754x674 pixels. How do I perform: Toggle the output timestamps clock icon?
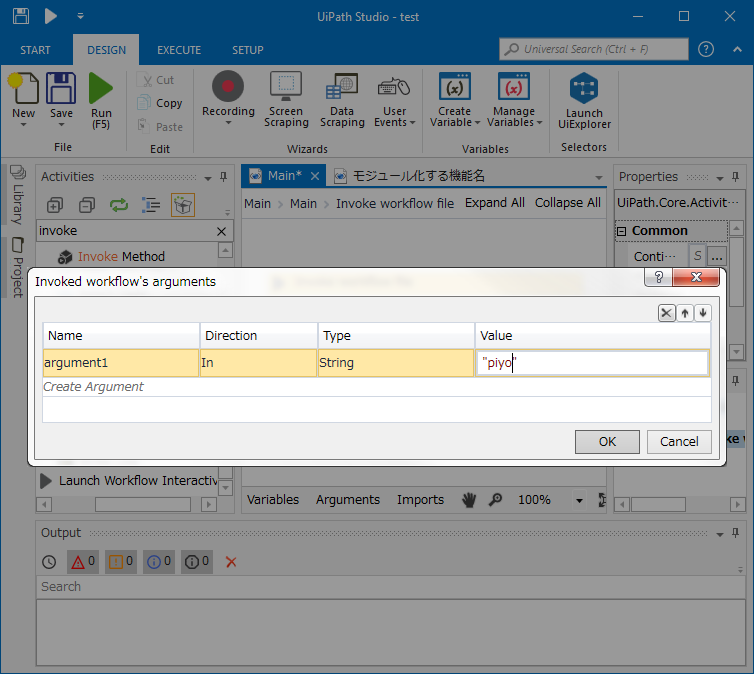point(49,562)
